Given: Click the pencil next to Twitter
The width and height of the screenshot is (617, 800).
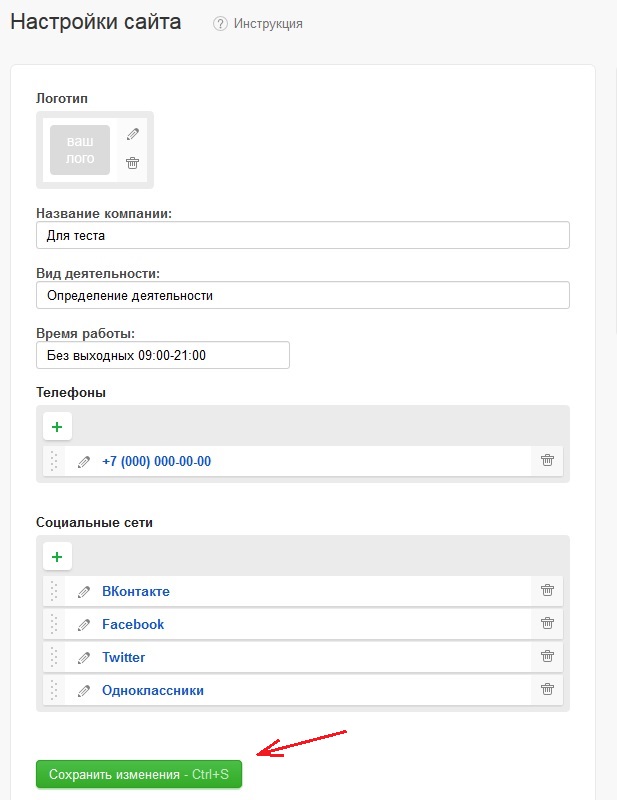Looking at the screenshot, I should pos(84,658).
